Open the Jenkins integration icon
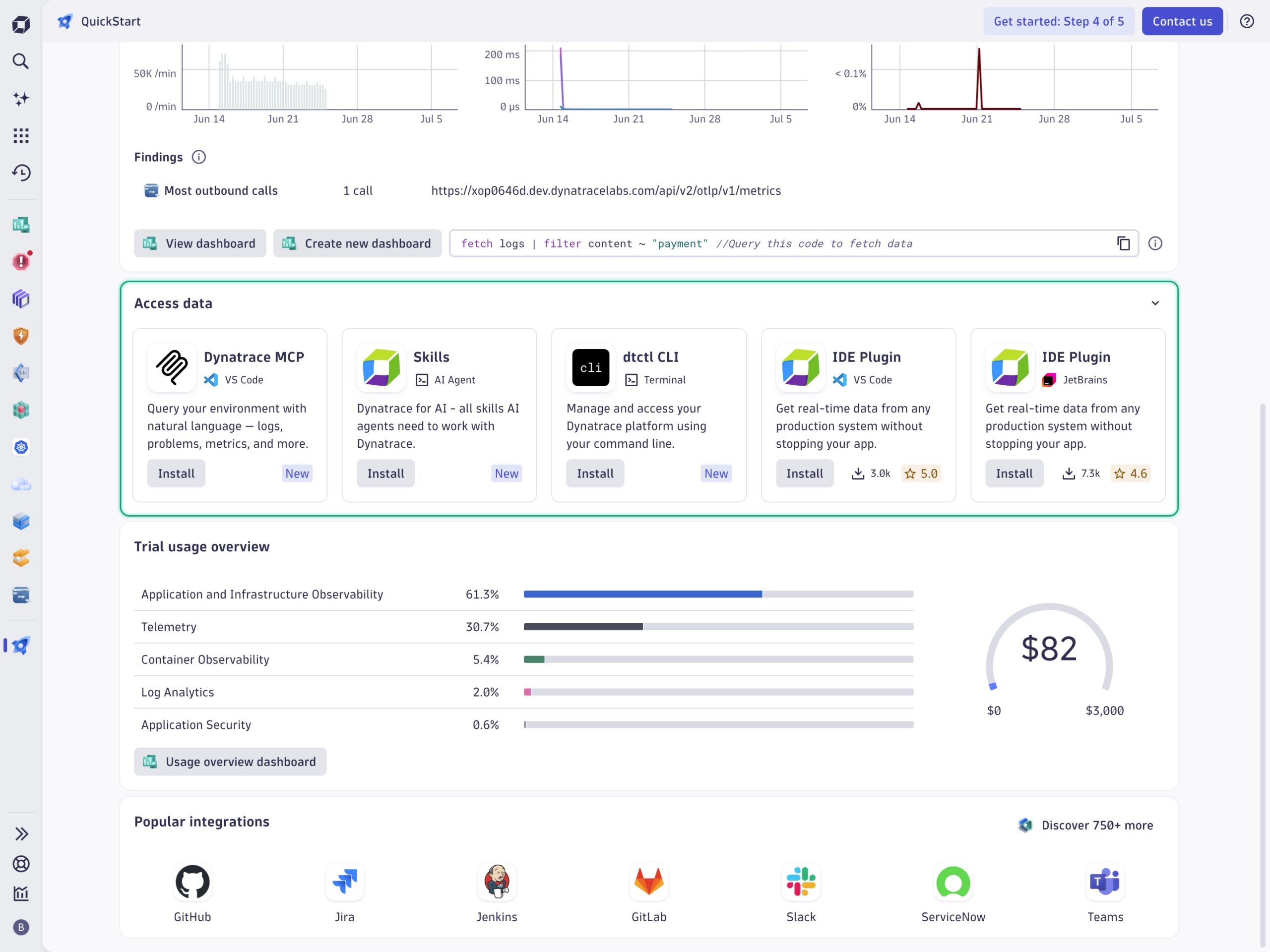The image size is (1270, 952). coord(497,882)
